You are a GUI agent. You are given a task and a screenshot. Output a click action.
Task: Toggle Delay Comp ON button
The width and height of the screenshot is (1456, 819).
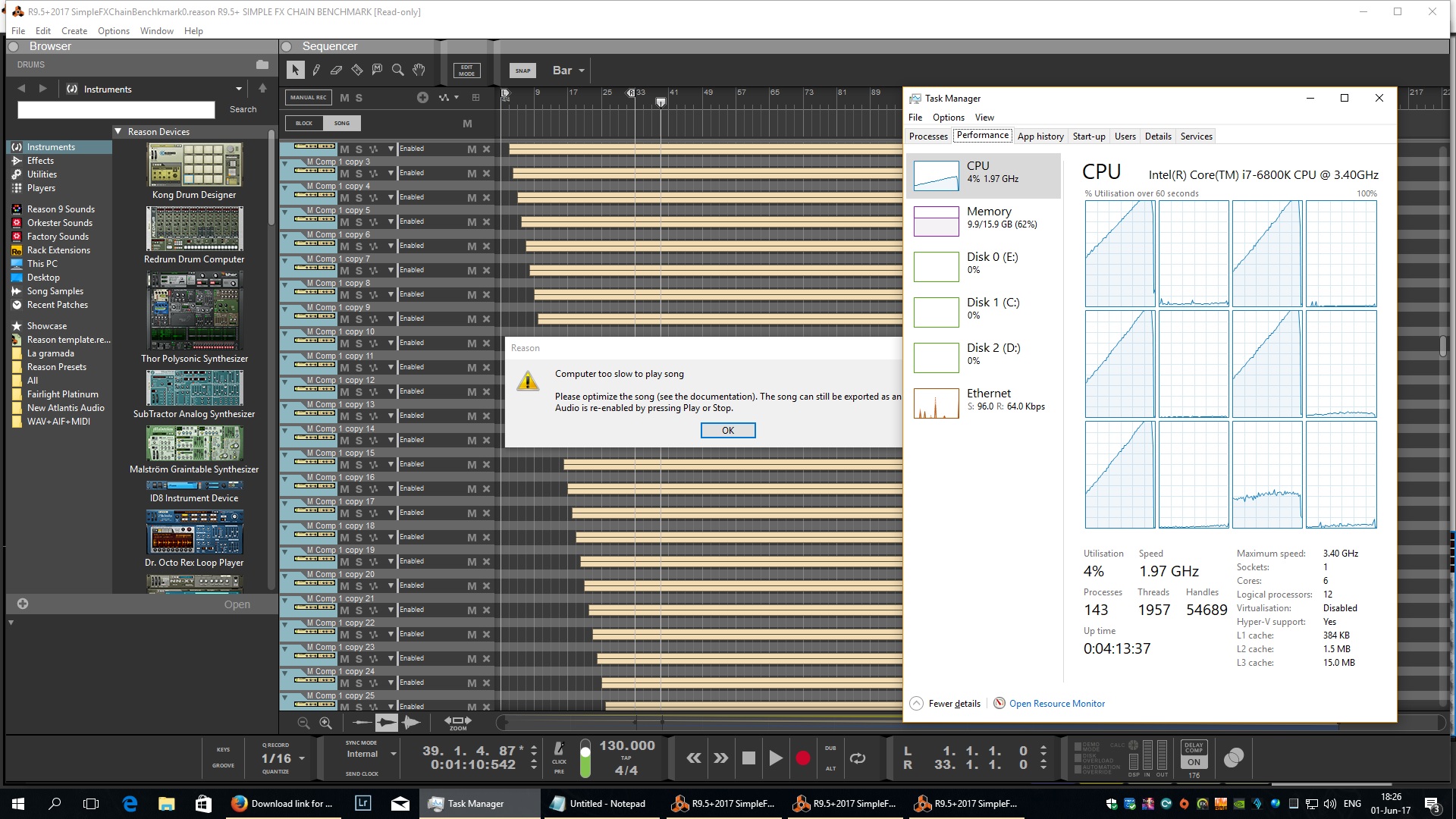(x=1194, y=762)
